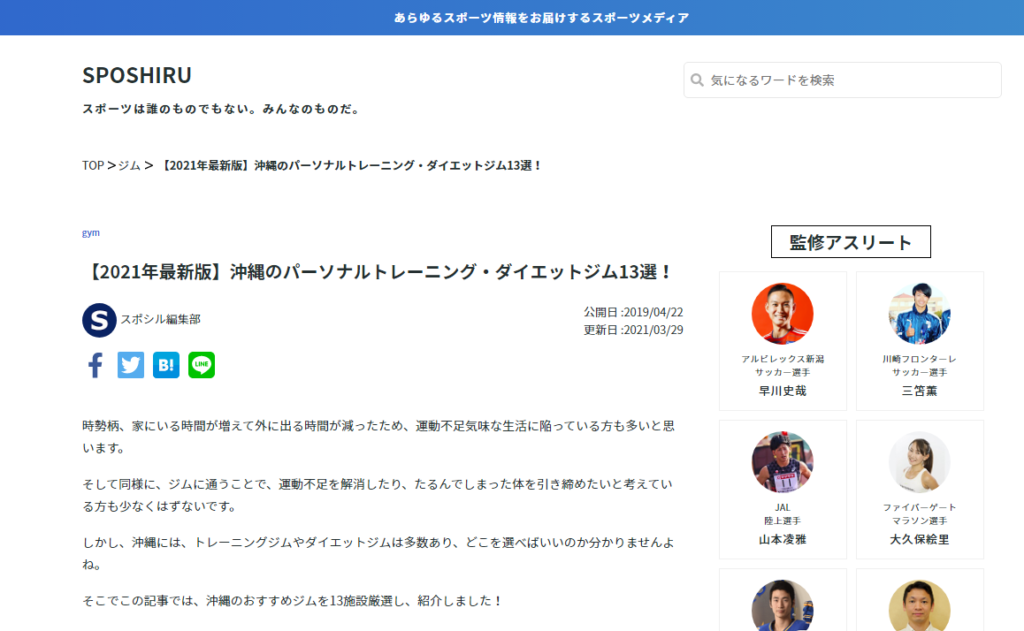Open the author link スポシル編集部
Image resolution: width=1024 pixels, height=631 pixels.
tap(161, 319)
